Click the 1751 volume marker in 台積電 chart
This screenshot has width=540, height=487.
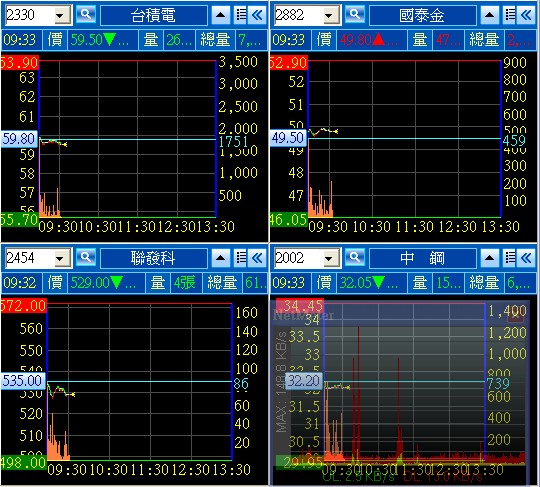point(233,141)
